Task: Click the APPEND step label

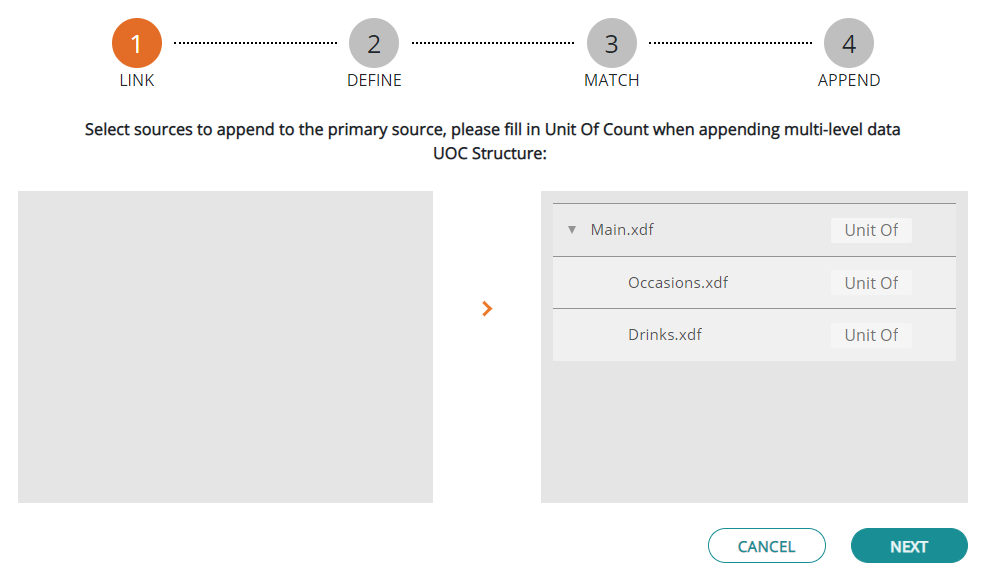Action: (x=848, y=80)
